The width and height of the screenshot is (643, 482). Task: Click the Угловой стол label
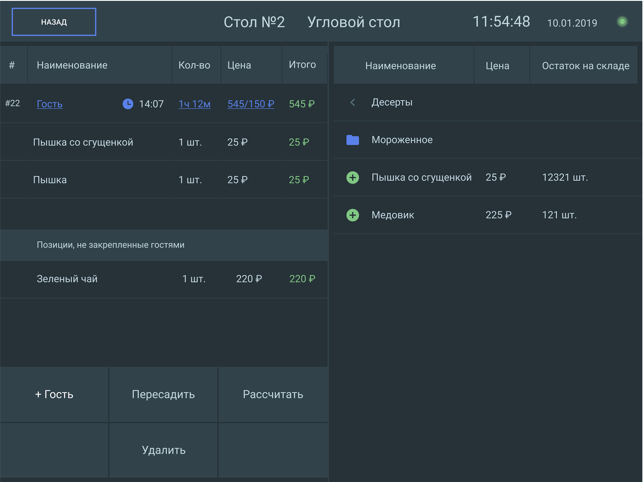(353, 22)
